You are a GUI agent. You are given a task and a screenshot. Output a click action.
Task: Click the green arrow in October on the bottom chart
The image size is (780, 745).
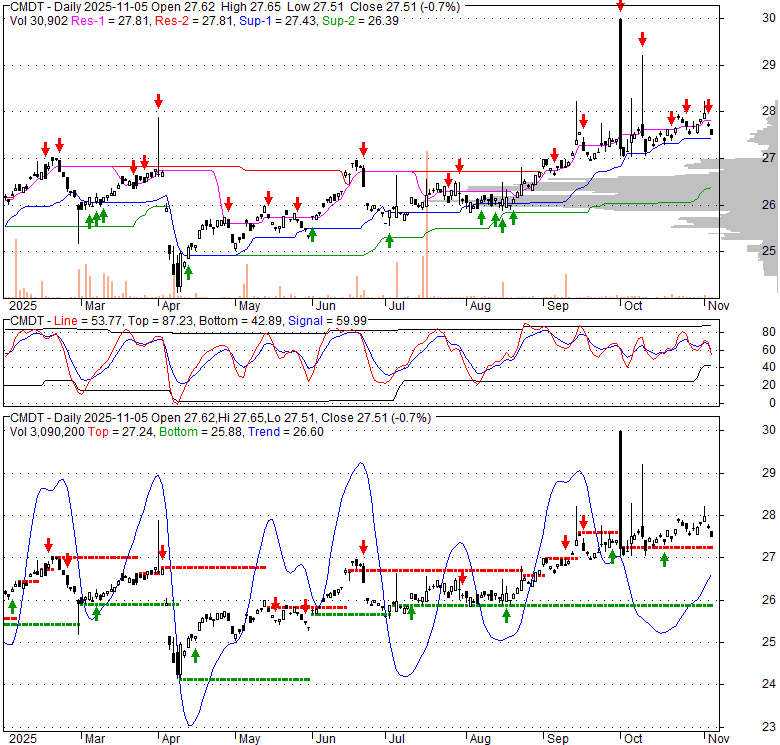[664, 558]
